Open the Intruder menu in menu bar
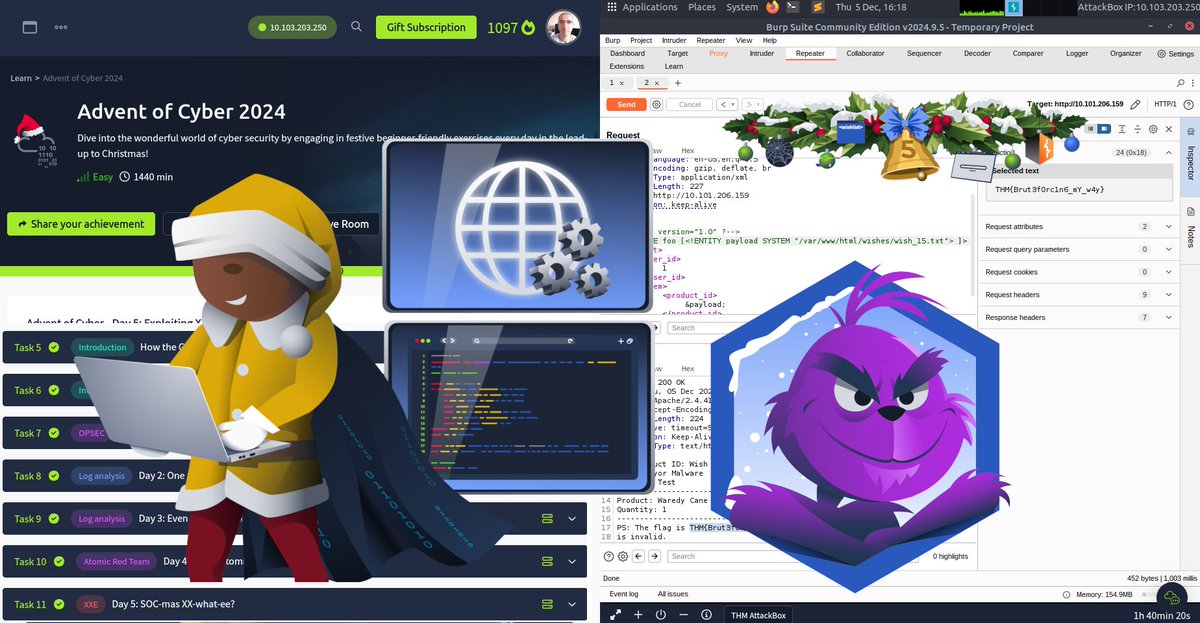The width and height of the screenshot is (1200, 623). 674,40
